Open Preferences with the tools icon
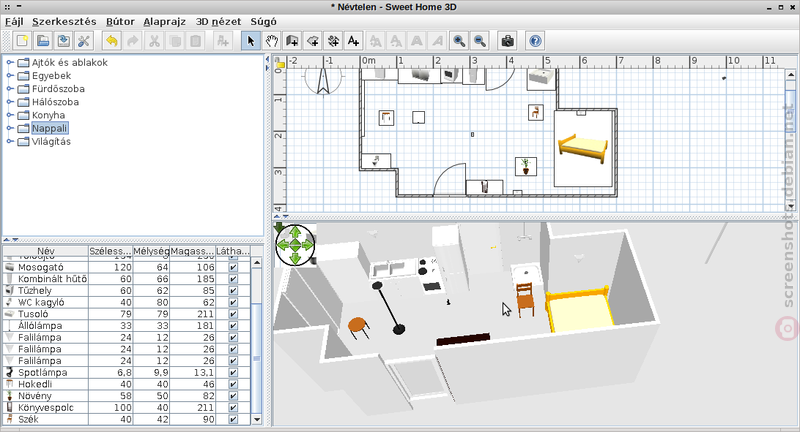Screen dimensions: 800x432 point(84,41)
